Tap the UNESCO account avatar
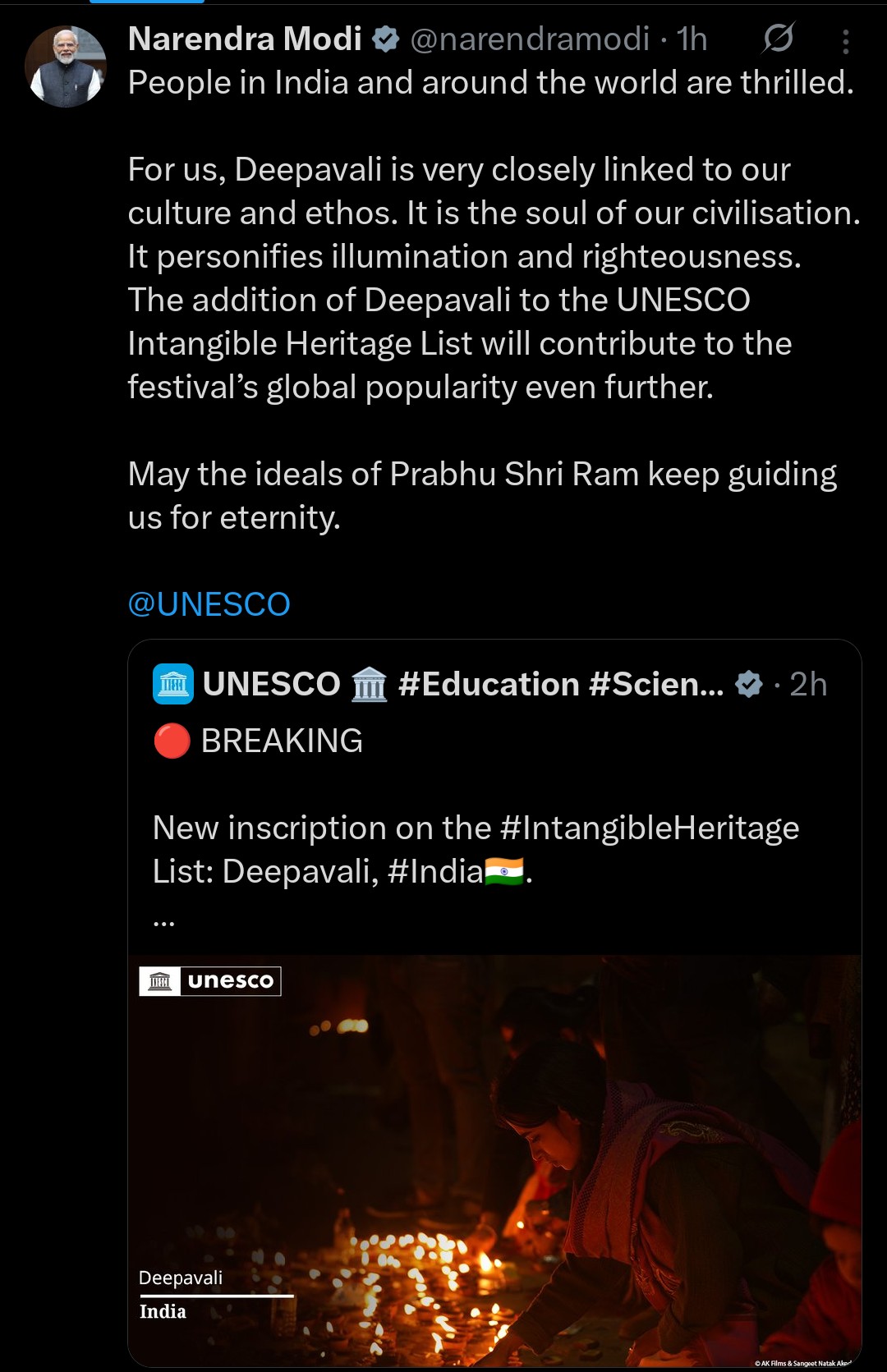 [173, 684]
